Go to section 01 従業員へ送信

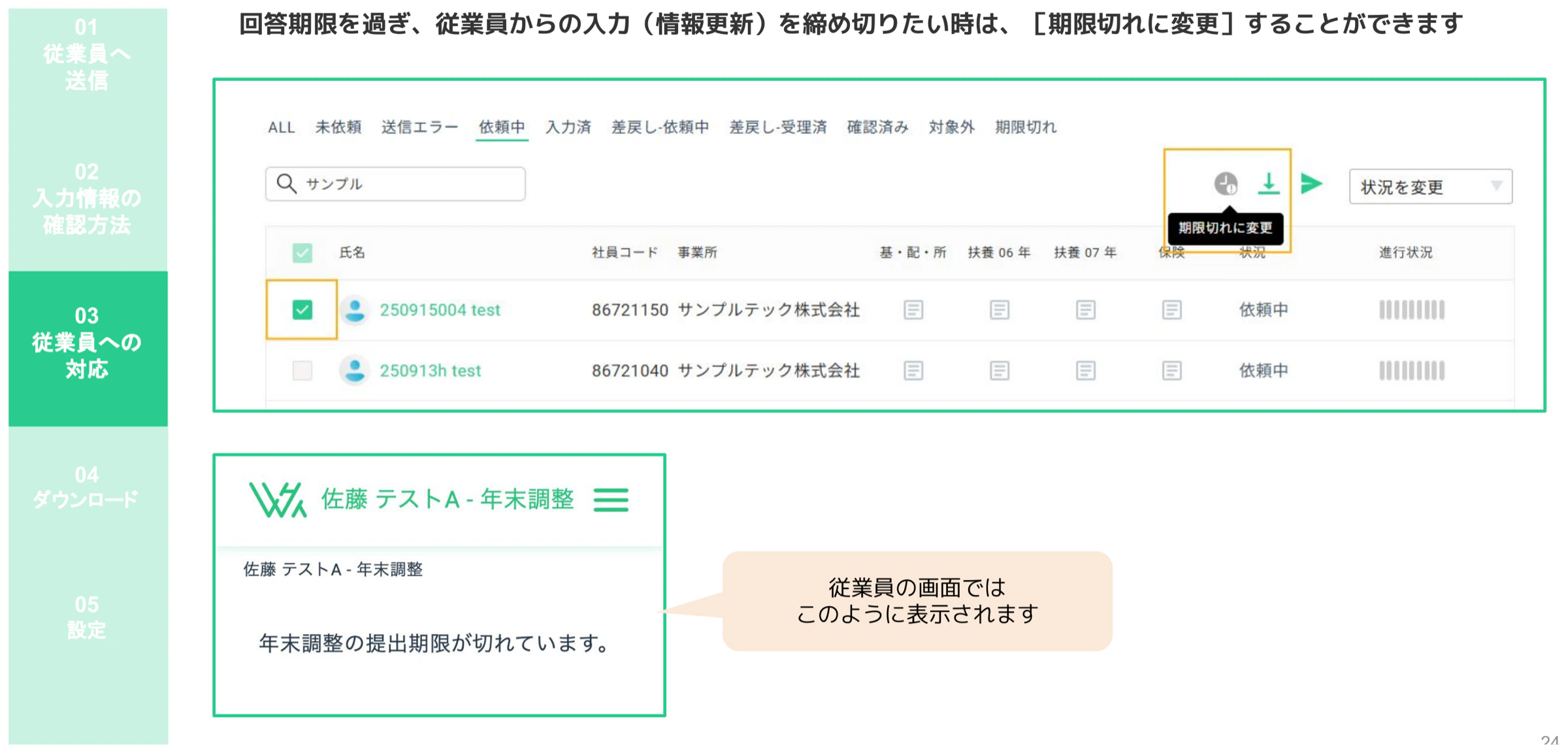(88, 54)
